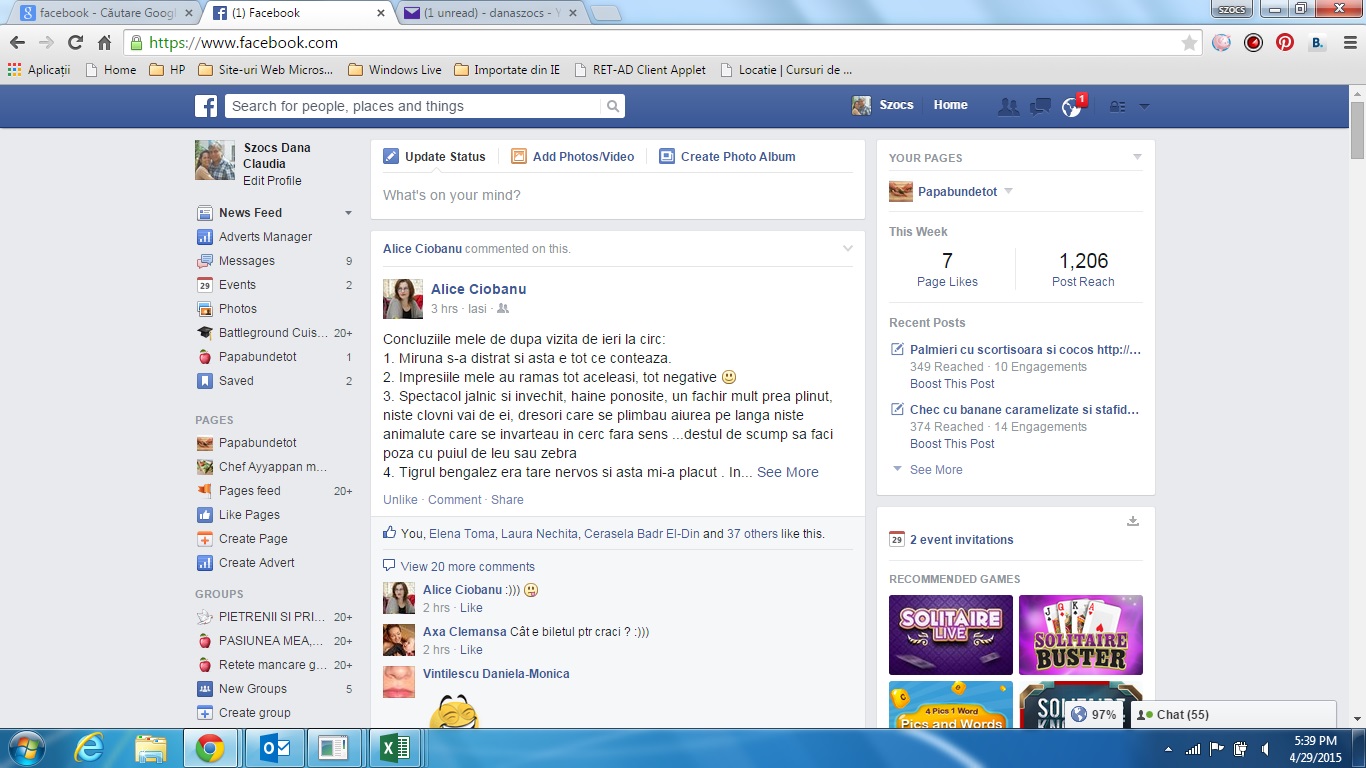Open 2 event invitations link
The image size is (1366, 768).
click(x=961, y=540)
